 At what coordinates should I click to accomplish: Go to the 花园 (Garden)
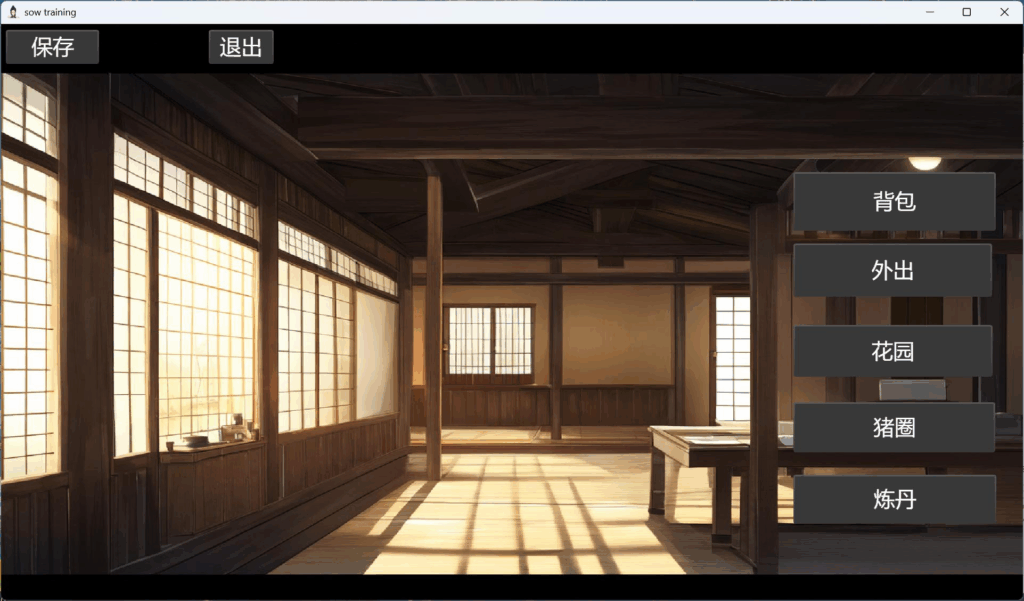892,352
